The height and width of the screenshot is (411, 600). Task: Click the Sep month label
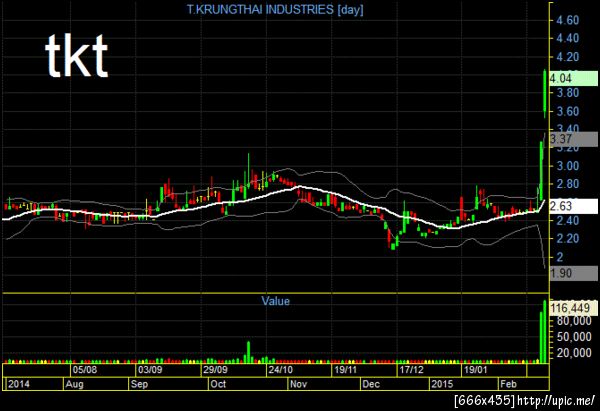point(139,384)
